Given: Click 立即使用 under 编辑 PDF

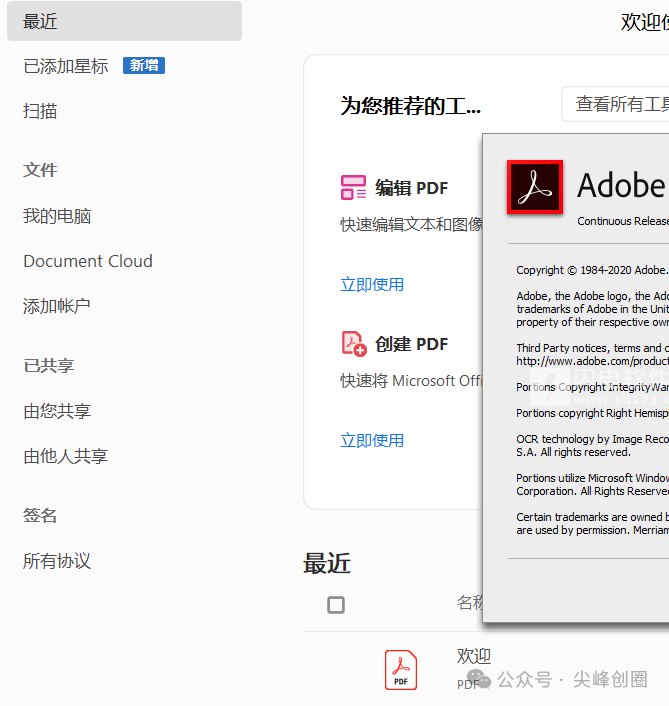Looking at the screenshot, I should (372, 285).
